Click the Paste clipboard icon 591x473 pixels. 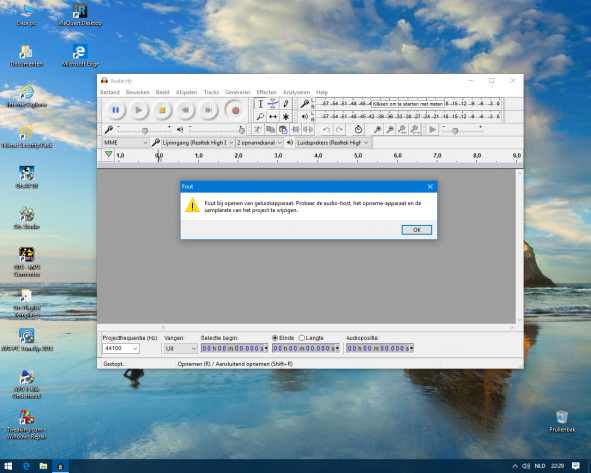[x=283, y=130]
